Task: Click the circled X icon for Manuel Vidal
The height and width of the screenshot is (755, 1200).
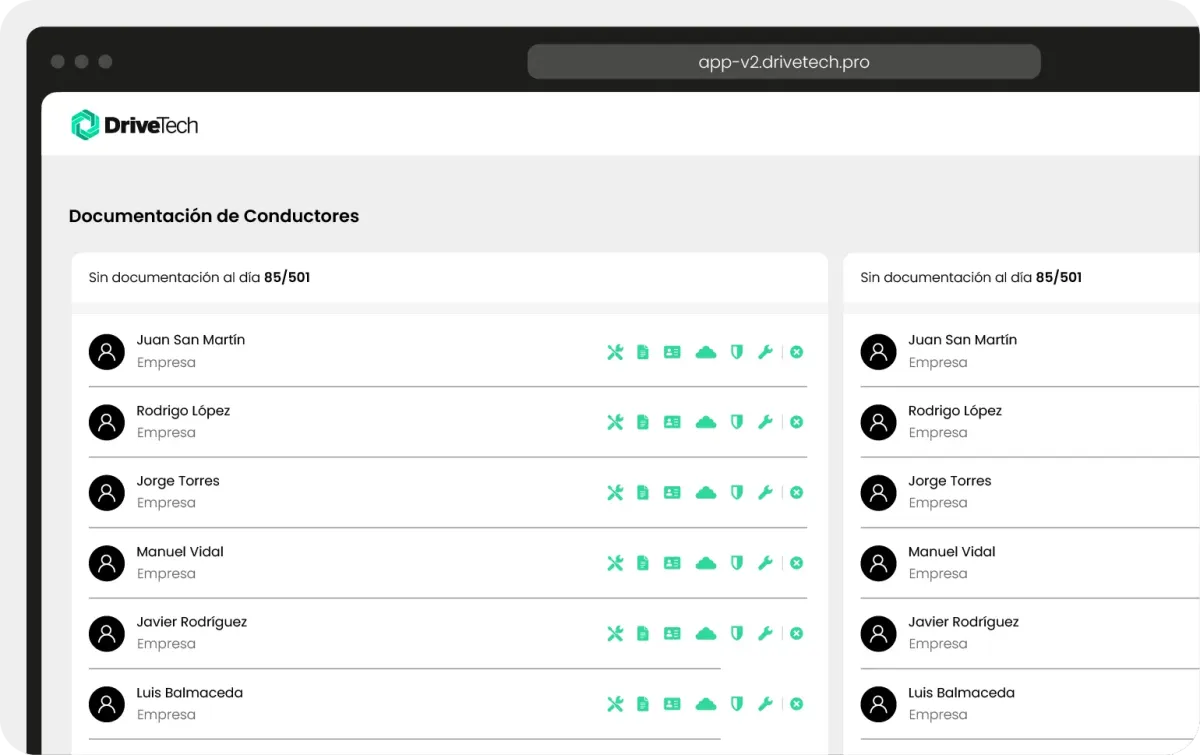Action: [797, 563]
